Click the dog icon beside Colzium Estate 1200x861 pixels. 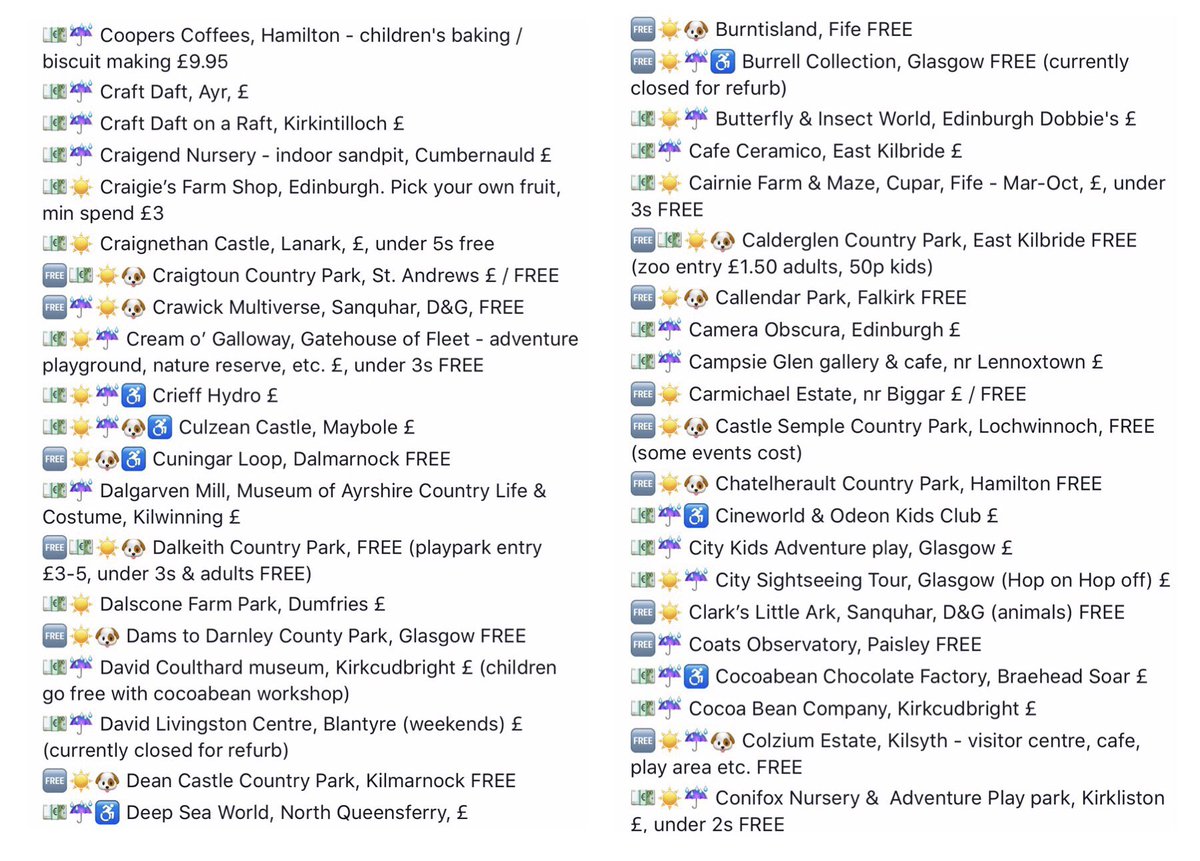click(722, 742)
